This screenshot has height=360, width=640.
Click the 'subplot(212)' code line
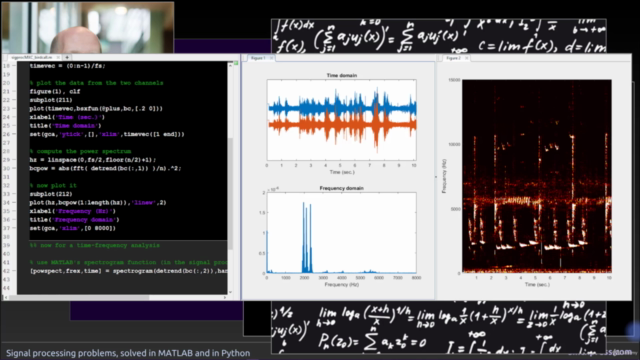pyautogui.click(x=51, y=194)
